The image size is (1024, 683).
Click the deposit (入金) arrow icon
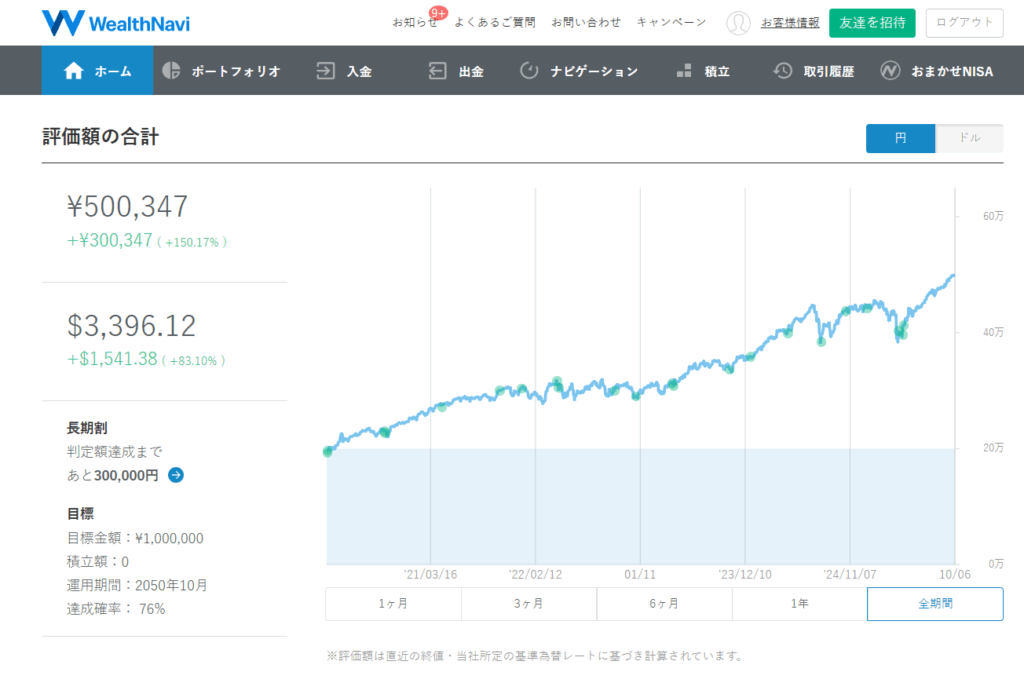coord(325,71)
